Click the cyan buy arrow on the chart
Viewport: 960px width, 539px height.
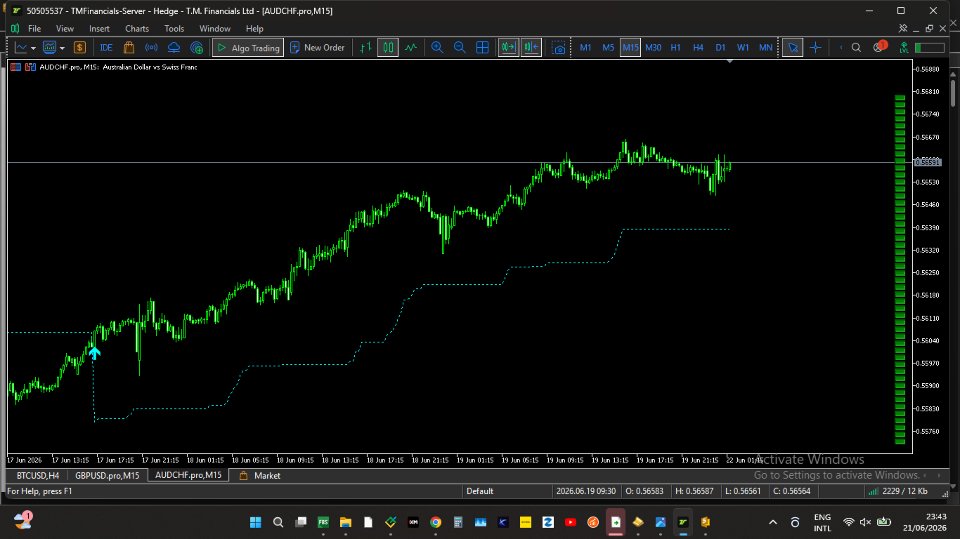tap(94, 352)
